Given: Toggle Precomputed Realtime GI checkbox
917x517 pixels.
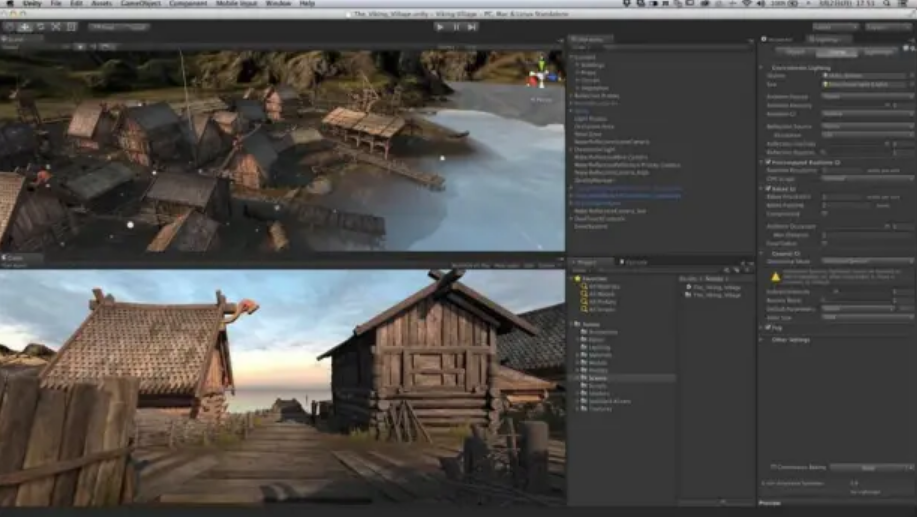Looking at the screenshot, I should [x=768, y=162].
